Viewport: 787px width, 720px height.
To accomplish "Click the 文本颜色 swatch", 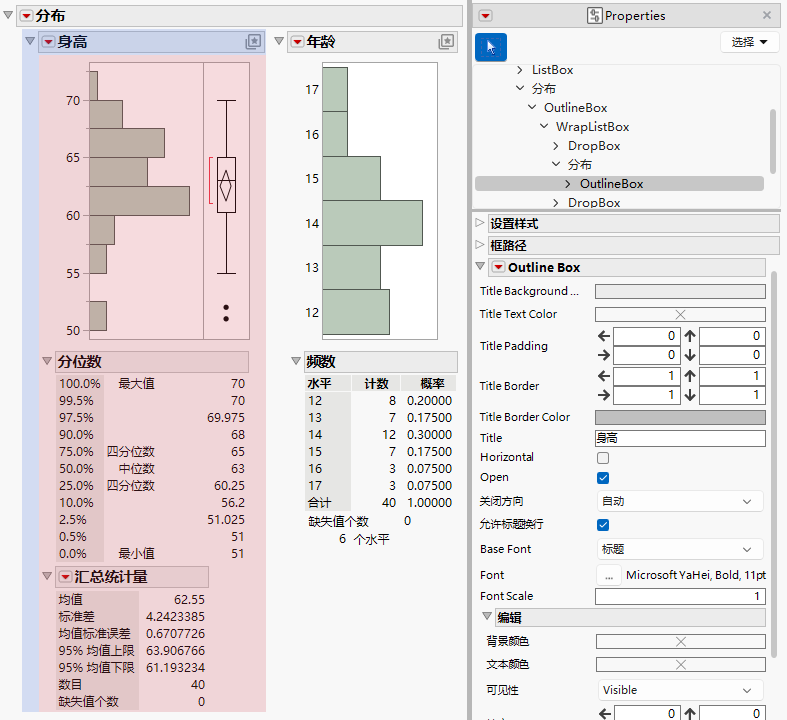I will [681, 665].
